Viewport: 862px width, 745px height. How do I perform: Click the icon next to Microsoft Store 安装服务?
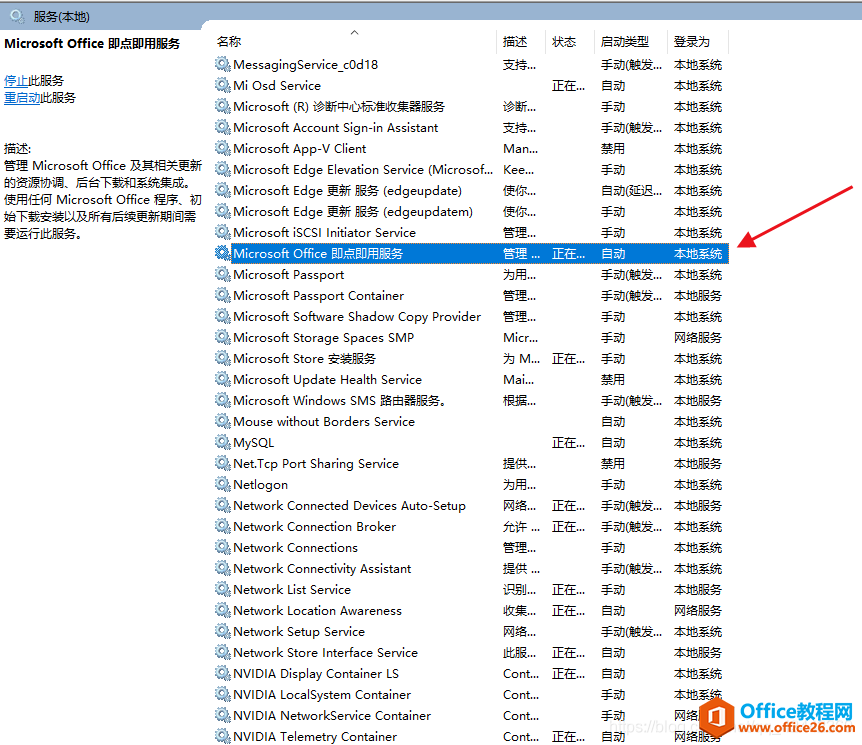[223, 358]
